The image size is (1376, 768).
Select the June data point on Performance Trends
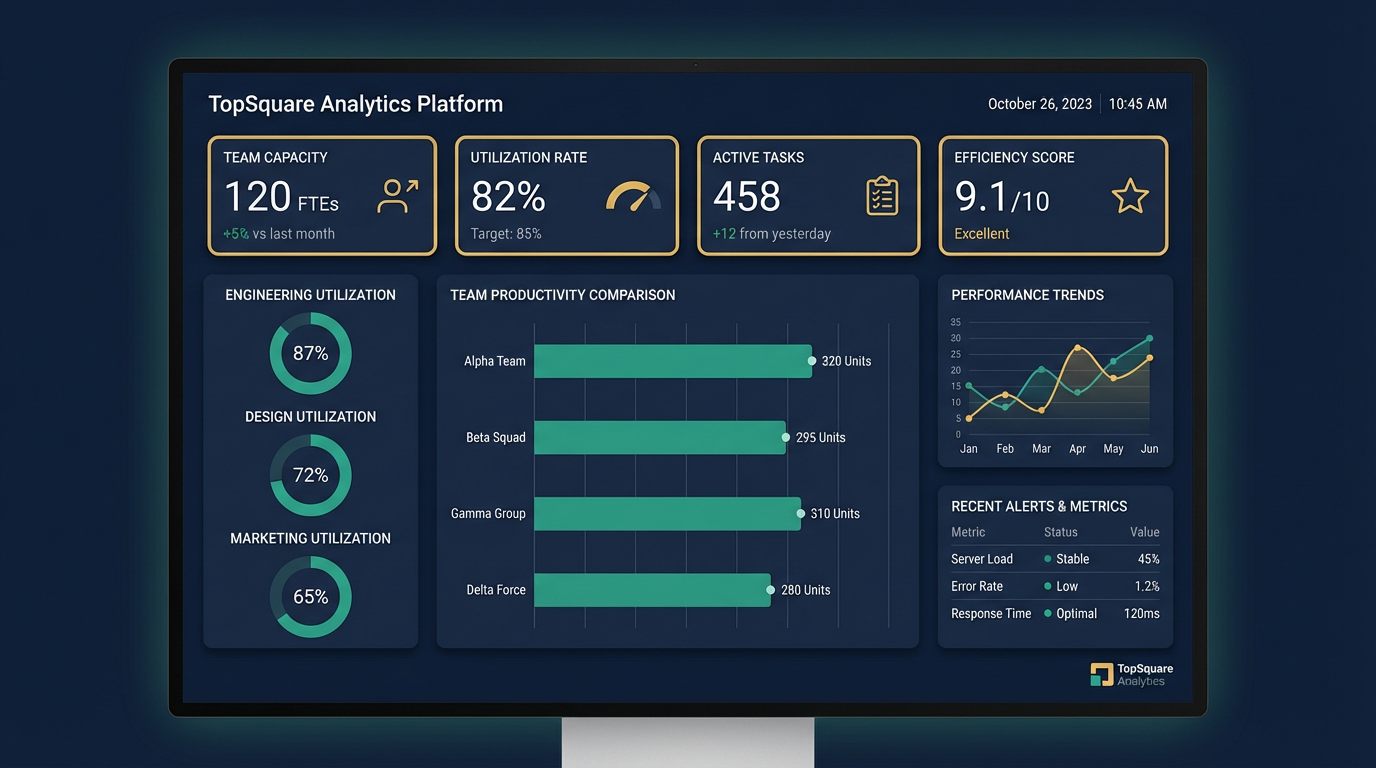click(x=1149, y=337)
